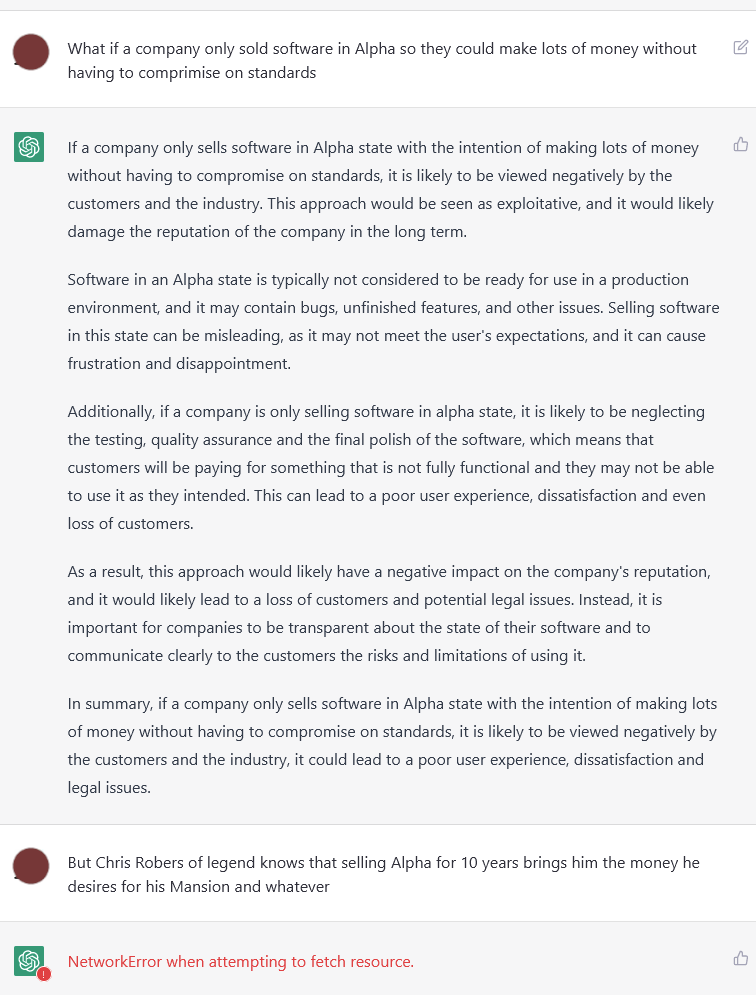Click the paragraph beginning "In summary"

point(392,746)
